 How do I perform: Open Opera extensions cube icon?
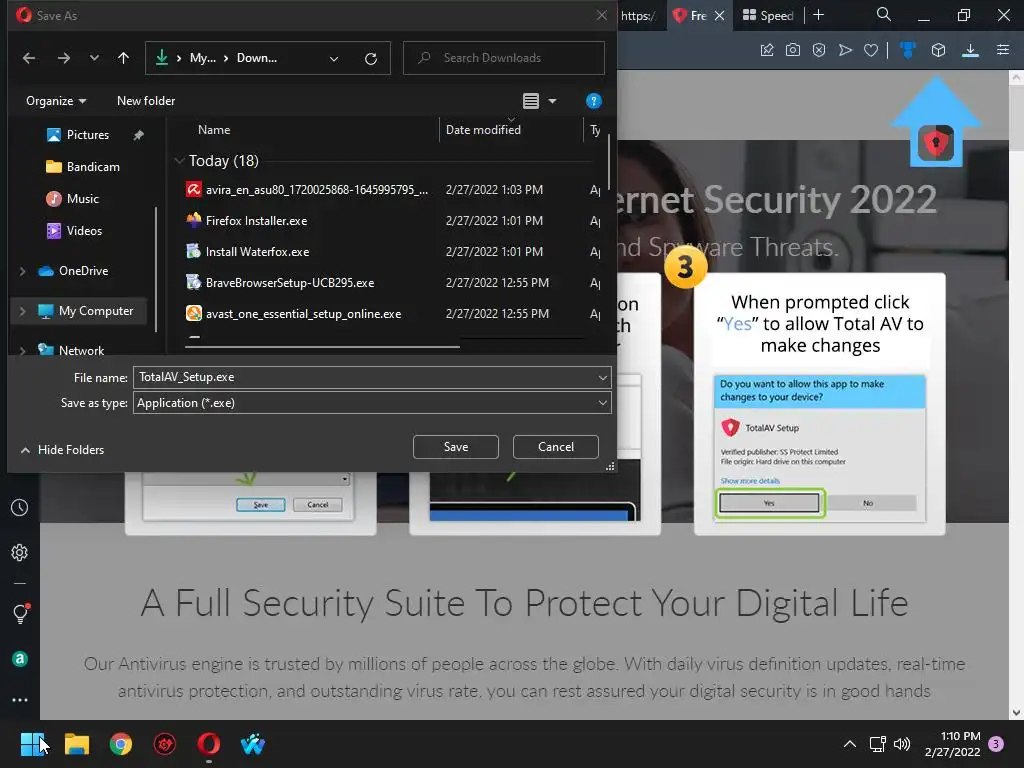point(938,50)
